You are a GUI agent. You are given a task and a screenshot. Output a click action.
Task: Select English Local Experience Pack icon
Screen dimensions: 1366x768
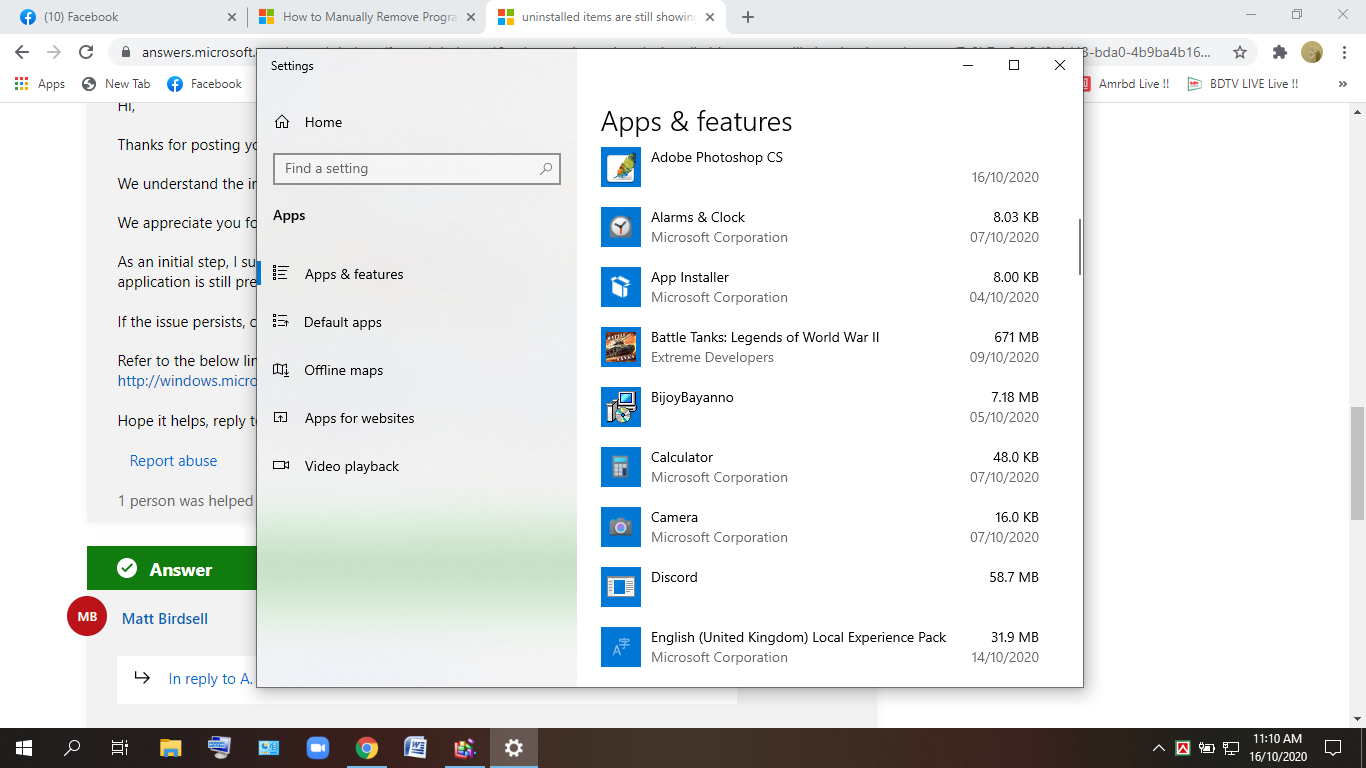tap(620, 647)
